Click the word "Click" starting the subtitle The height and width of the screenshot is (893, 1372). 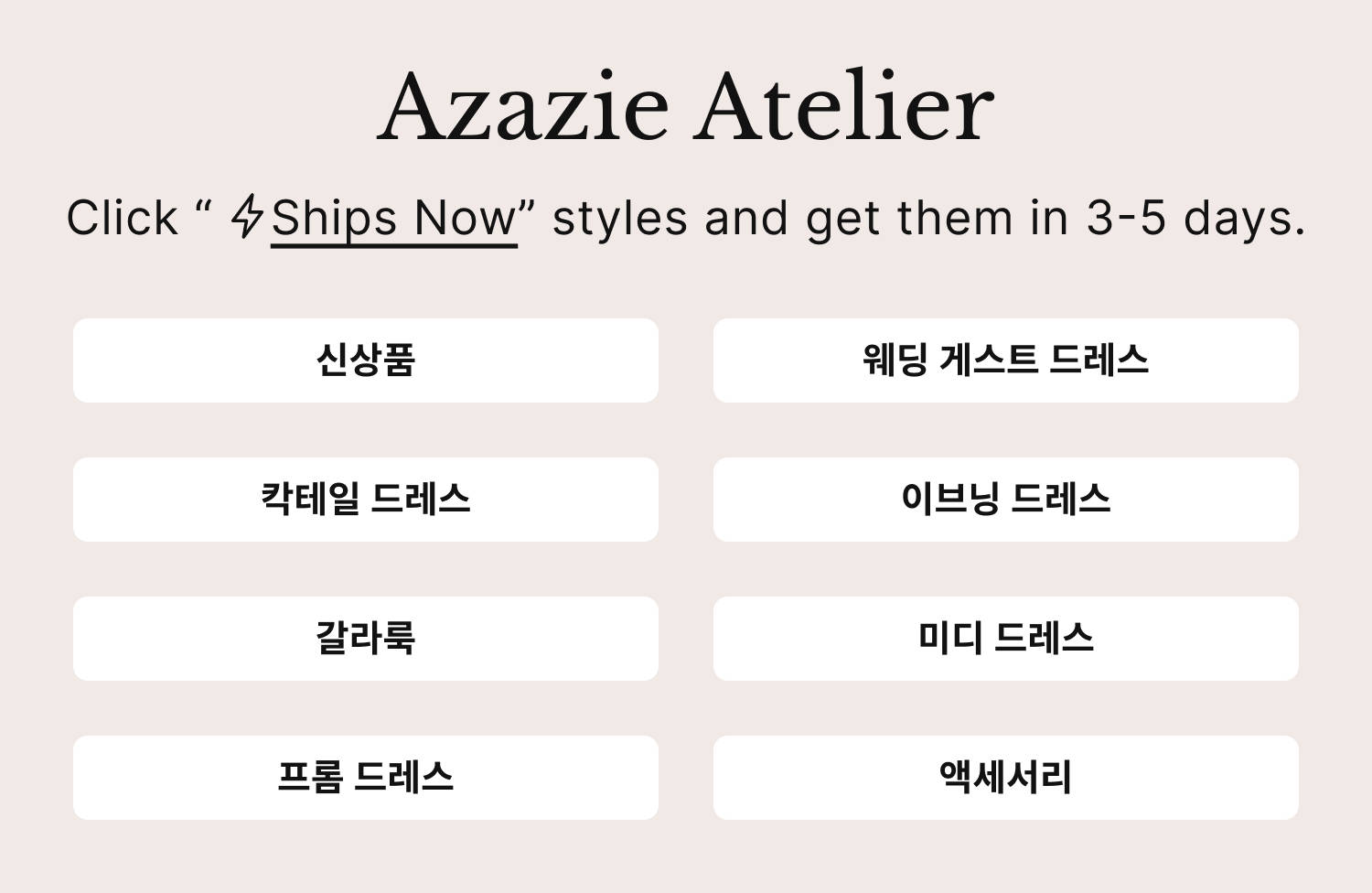(122, 219)
